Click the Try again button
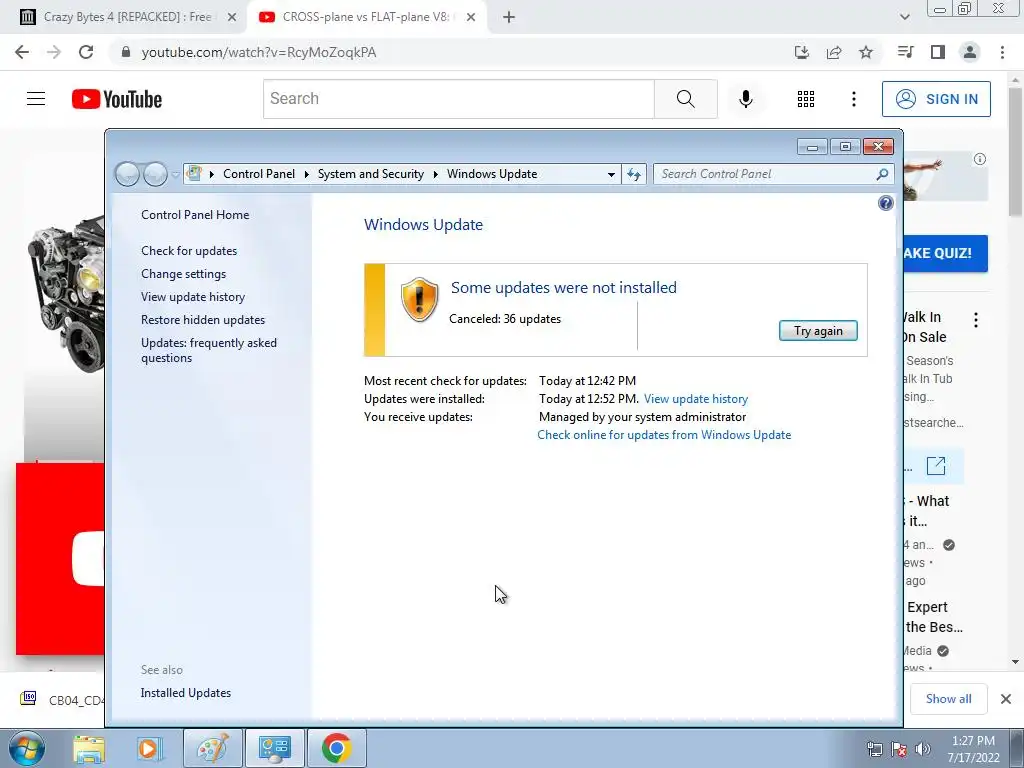The height and width of the screenshot is (768, 1024). pyautogui.click(x=818, y=330)
